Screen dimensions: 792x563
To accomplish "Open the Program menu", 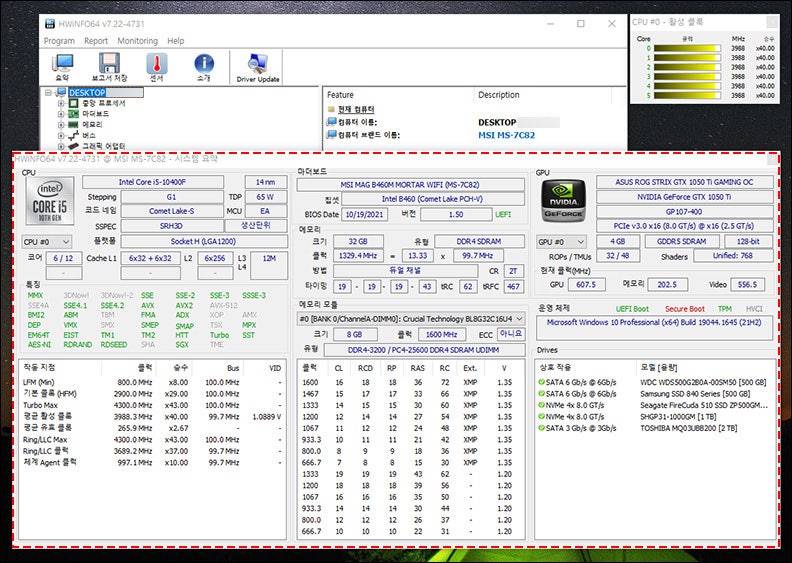I will (59, 41).
